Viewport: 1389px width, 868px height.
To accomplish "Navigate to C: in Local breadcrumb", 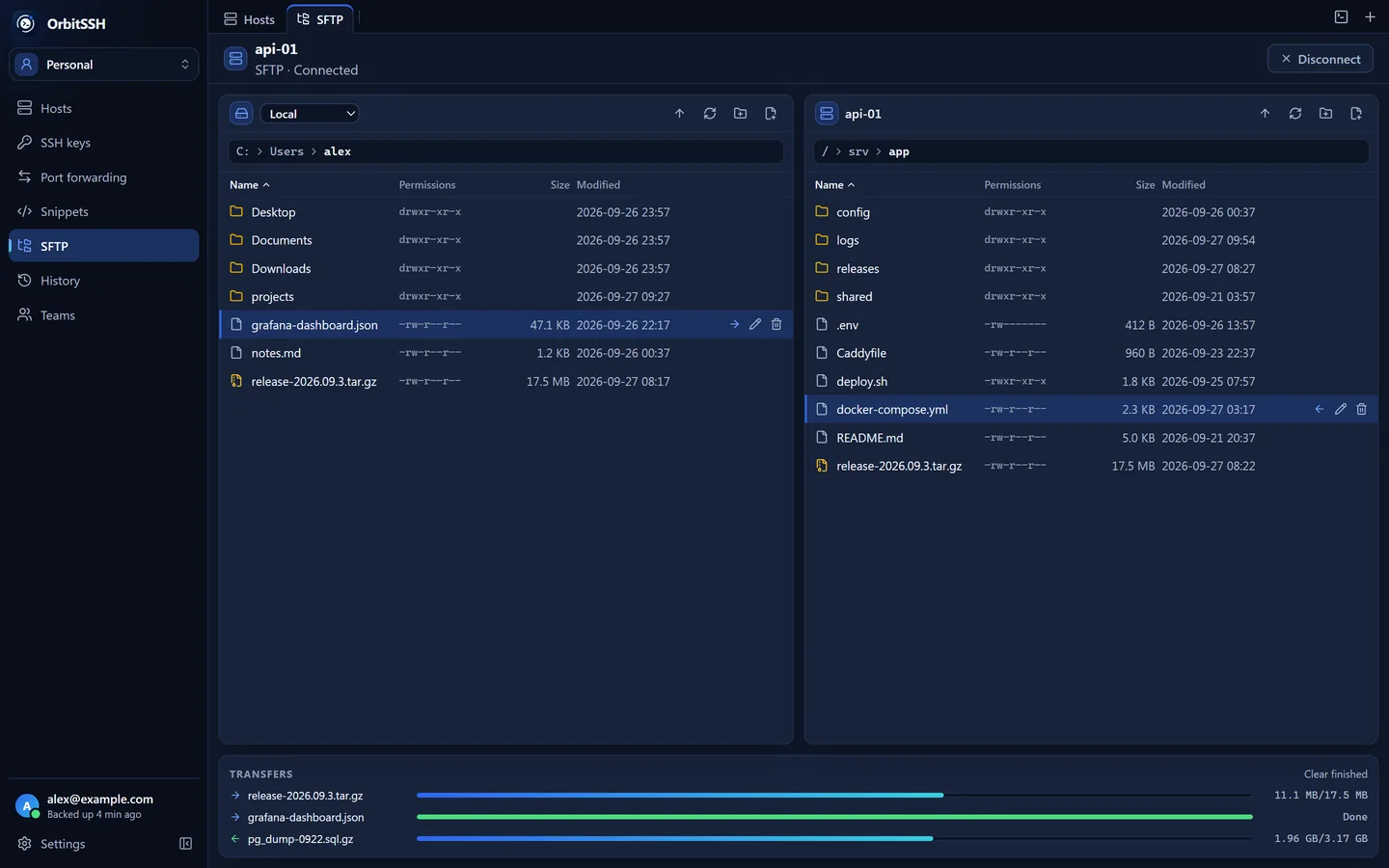I will pos(242,151).
